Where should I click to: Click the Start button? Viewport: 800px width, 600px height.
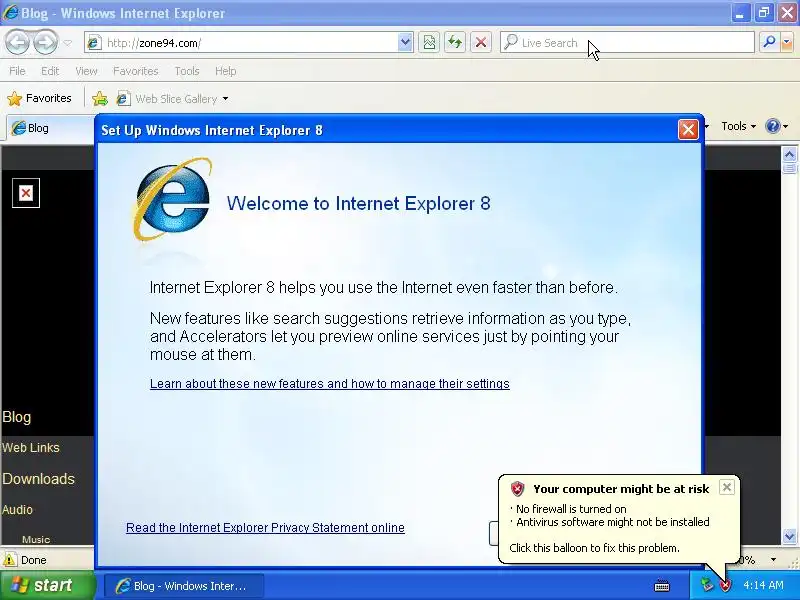coord(47,585)
